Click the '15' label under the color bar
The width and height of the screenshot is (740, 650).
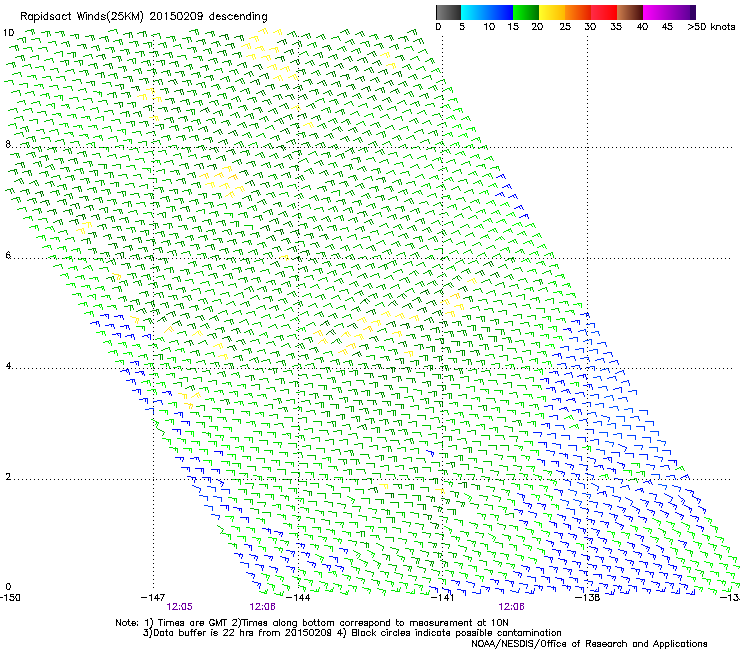click(x=513, y=27)
